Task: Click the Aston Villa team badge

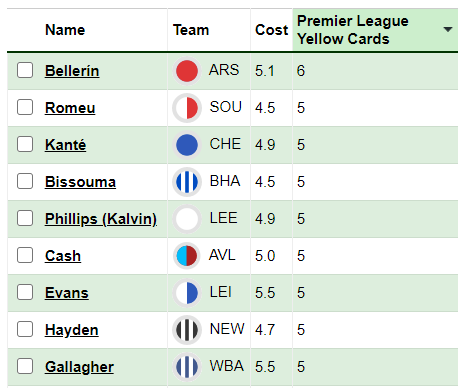Action: point(187,256)
